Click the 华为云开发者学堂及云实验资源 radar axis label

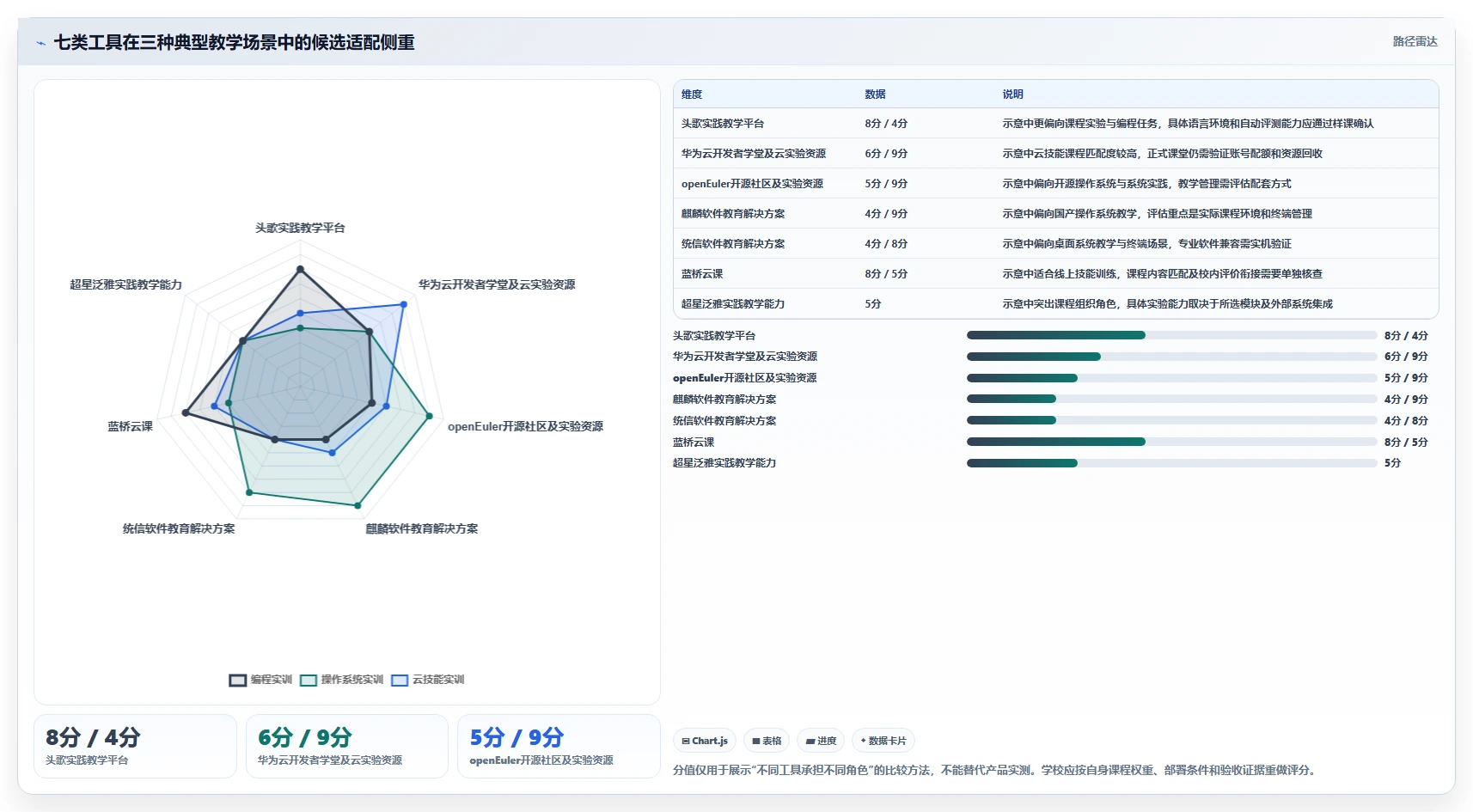497,284
